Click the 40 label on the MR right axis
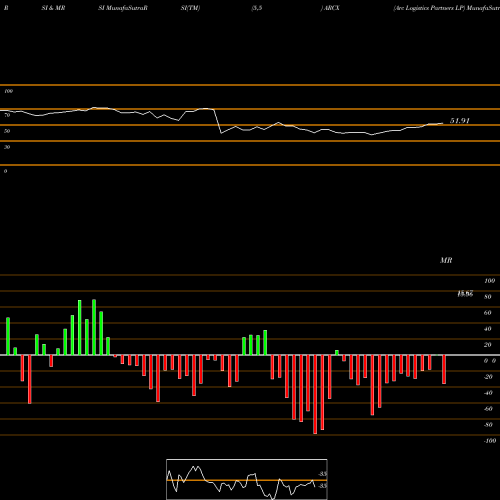The width and height of the screenshot is (500, 500). tap(488, 329)
